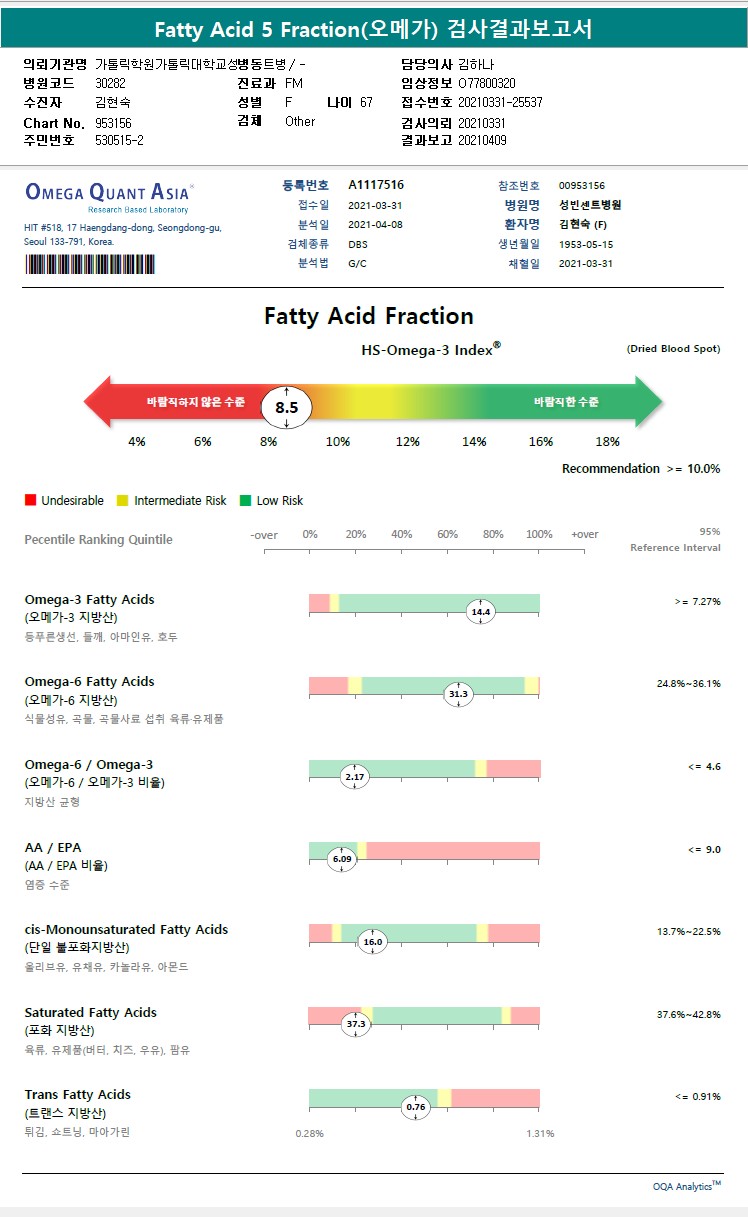748x1217 pixels.
Task: Click the 0.76 Trans Fatty Acids marker
Action: (x=416, y=1107)
